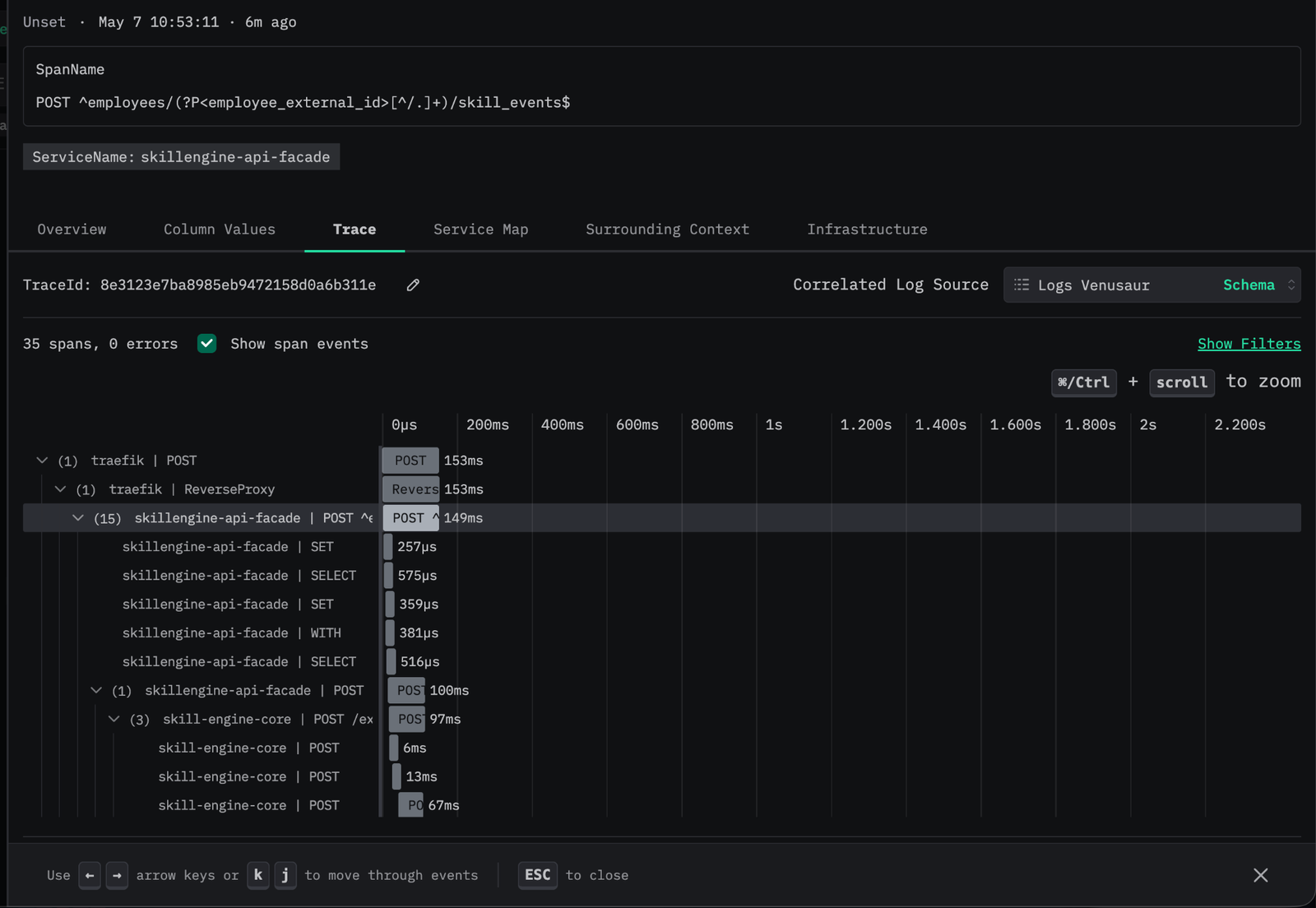The width and height of the screenshot is (1316, 908).
Task: Click the 35 spans, 0 errors text
Action: pos(100,344)
